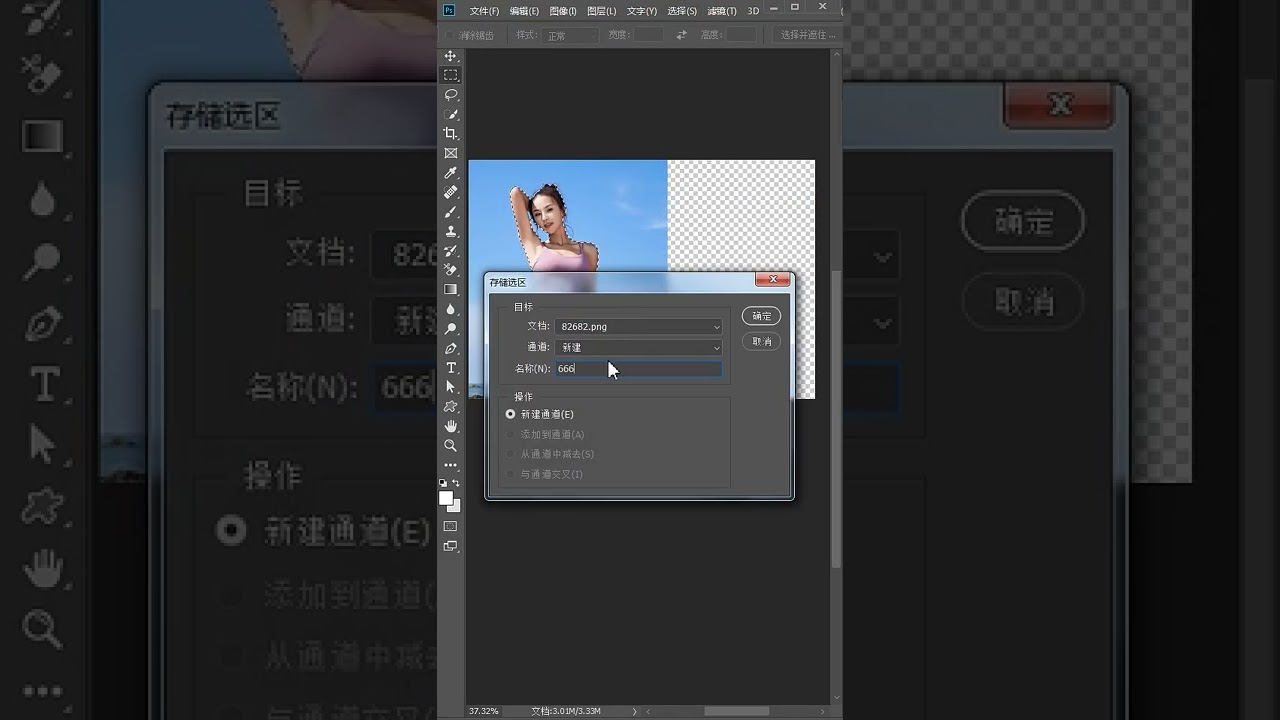Select the Crop tool
The width and height of the screenshot is (1280, 720).
(x=451, y=134)
